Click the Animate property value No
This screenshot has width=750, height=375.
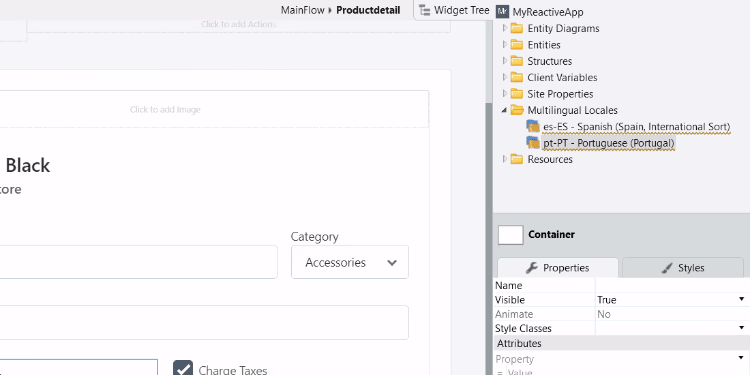[x=604, y=314]
